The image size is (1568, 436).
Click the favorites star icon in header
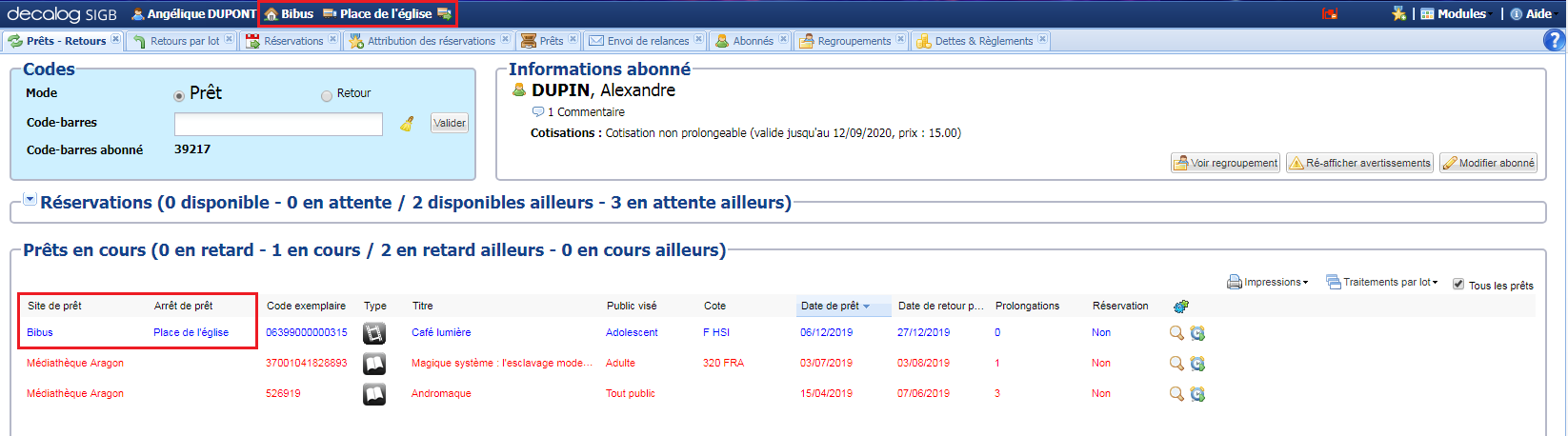pyautogui.click(x=1398, y=13)
